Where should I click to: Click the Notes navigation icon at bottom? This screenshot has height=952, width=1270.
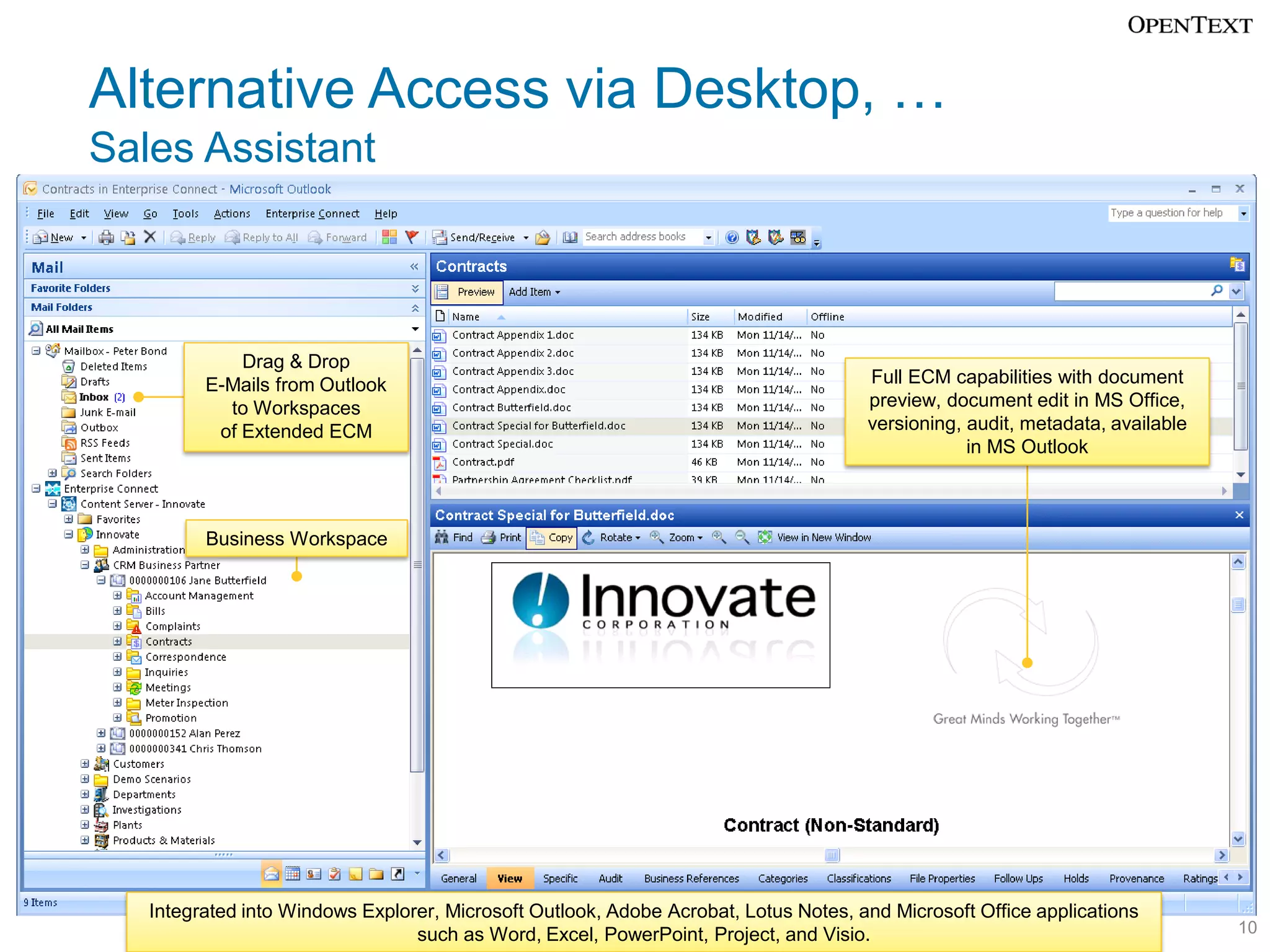tap(355, 874)
